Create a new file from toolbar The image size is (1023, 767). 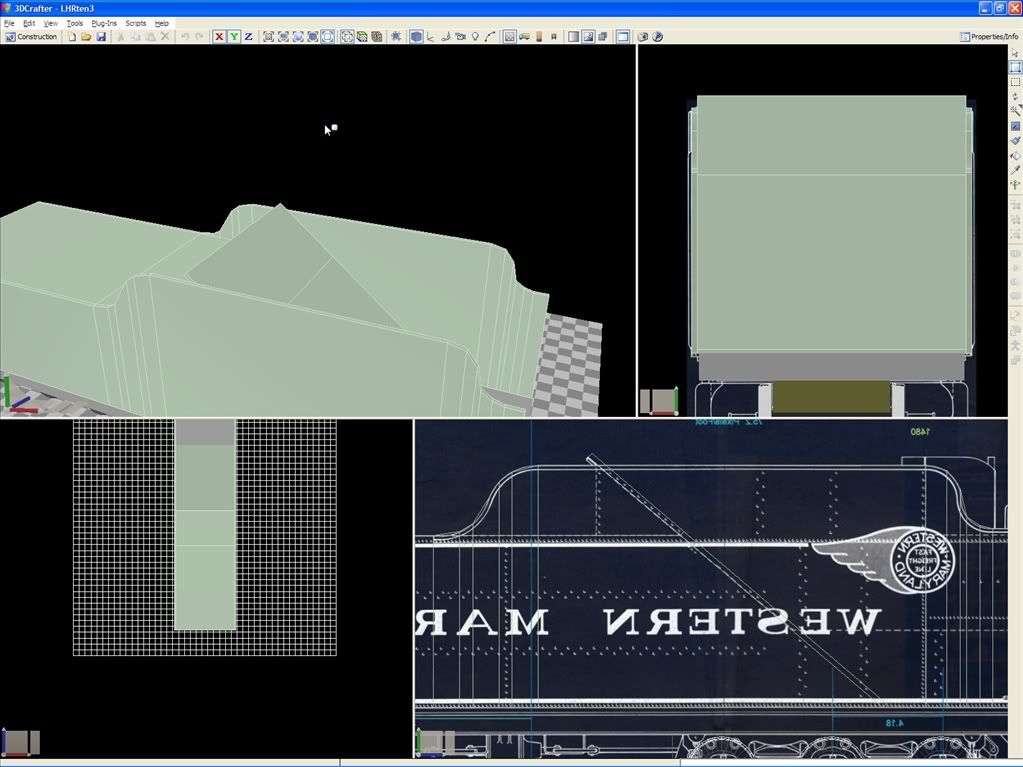click(72, 37)
